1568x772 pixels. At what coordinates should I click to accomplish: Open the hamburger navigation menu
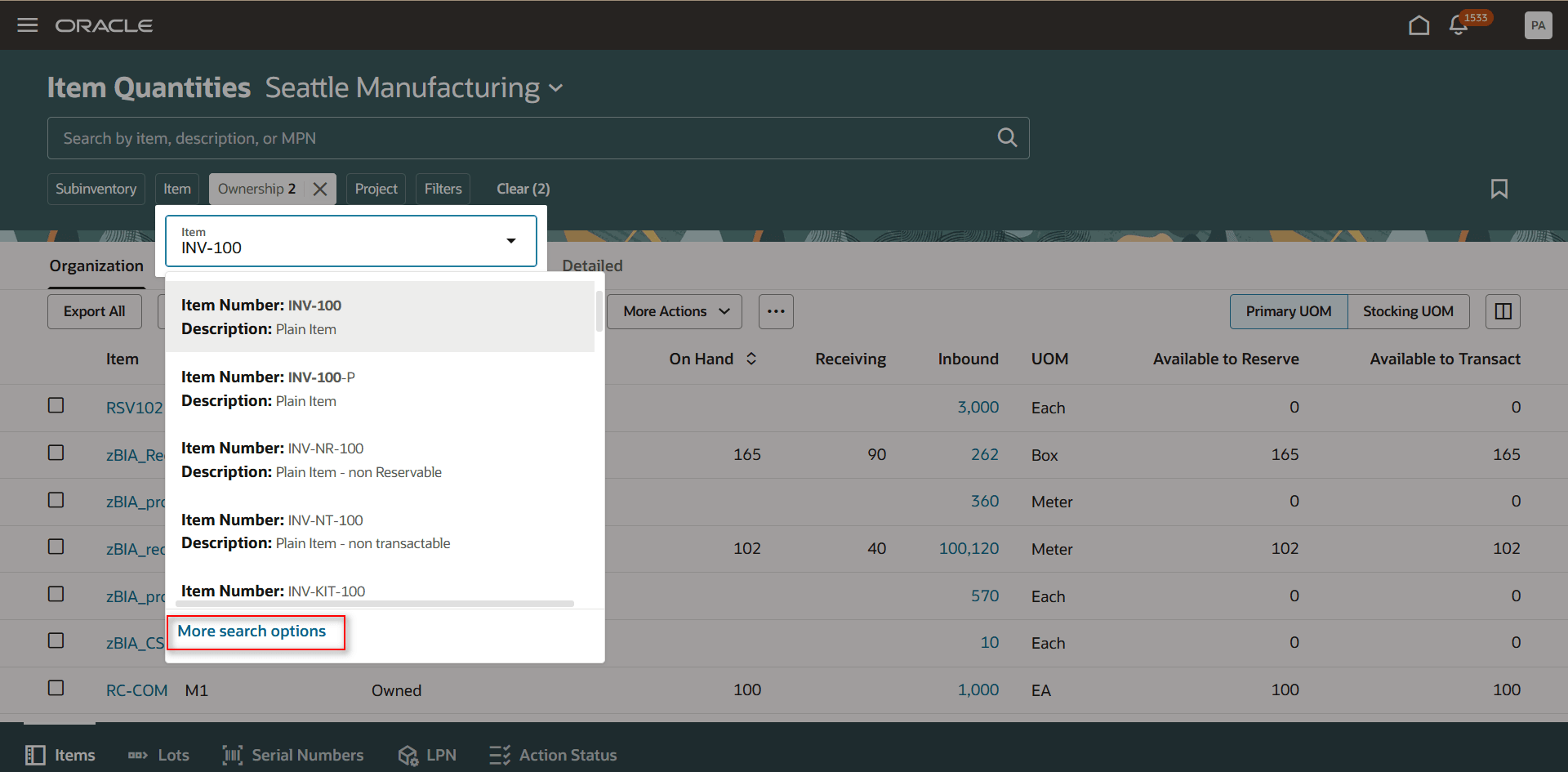(28, 25)
